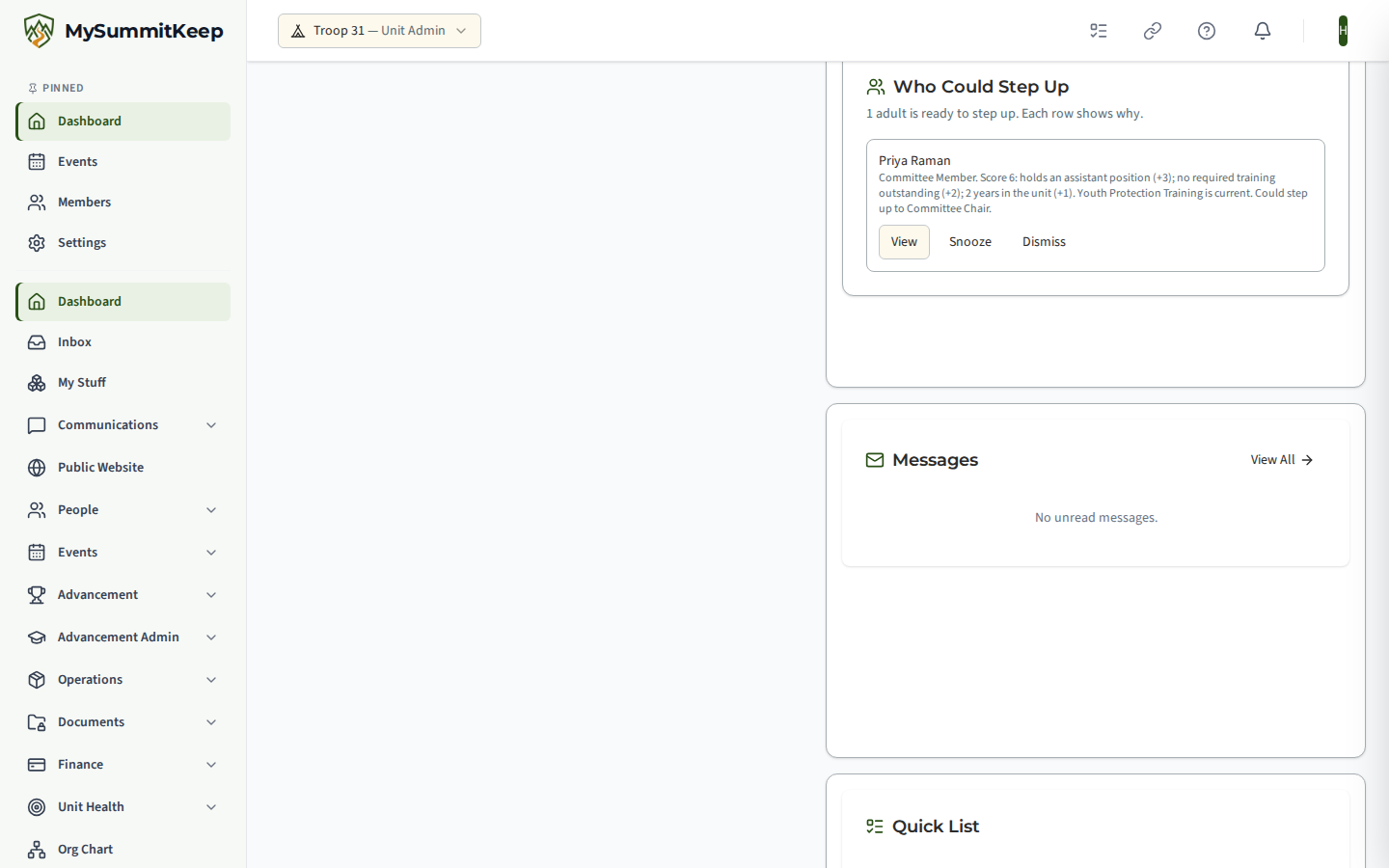1389x868 pixels.
Task: Expand the Communications chevron
Action: [211, 425]
